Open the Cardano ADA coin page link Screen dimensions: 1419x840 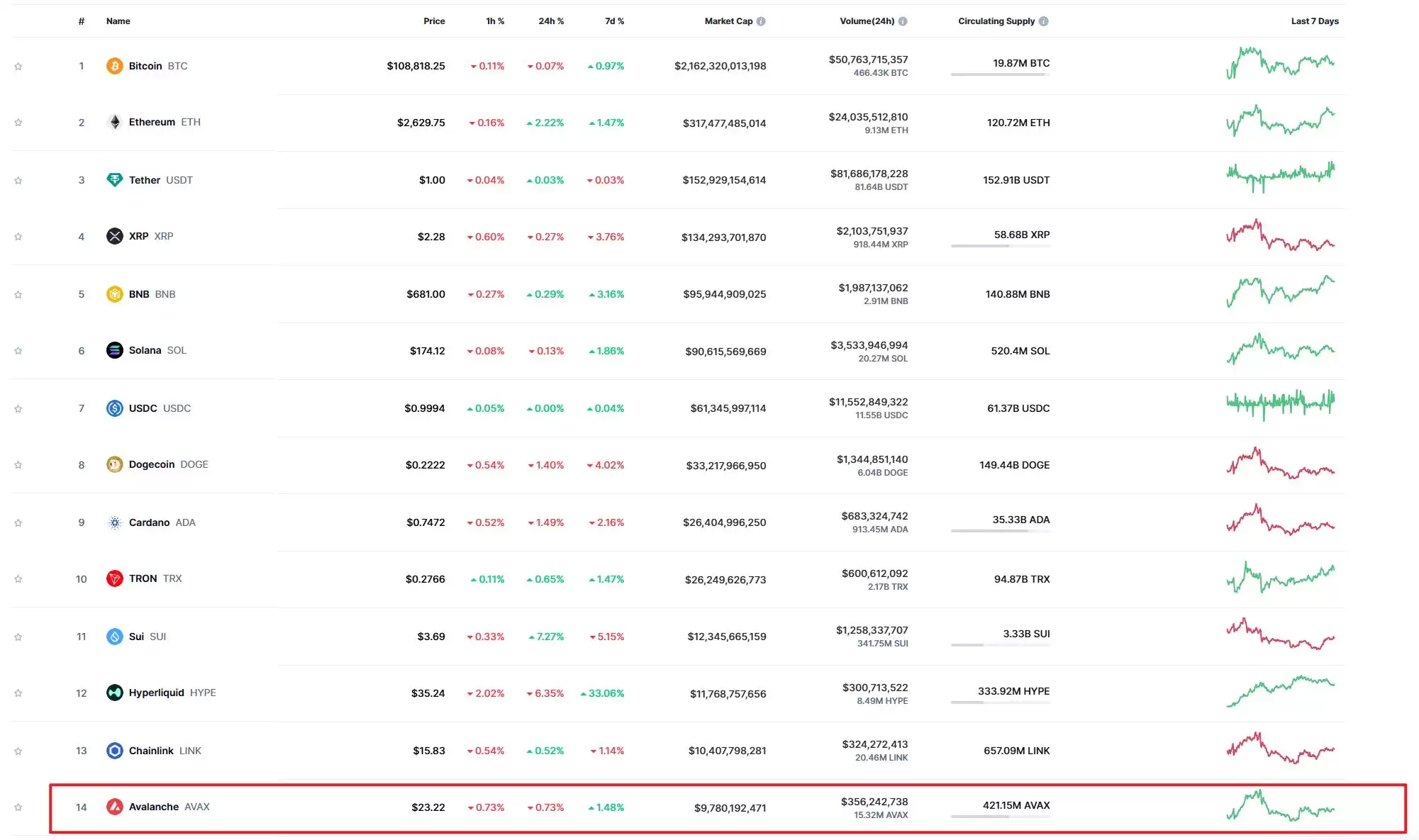149,522
